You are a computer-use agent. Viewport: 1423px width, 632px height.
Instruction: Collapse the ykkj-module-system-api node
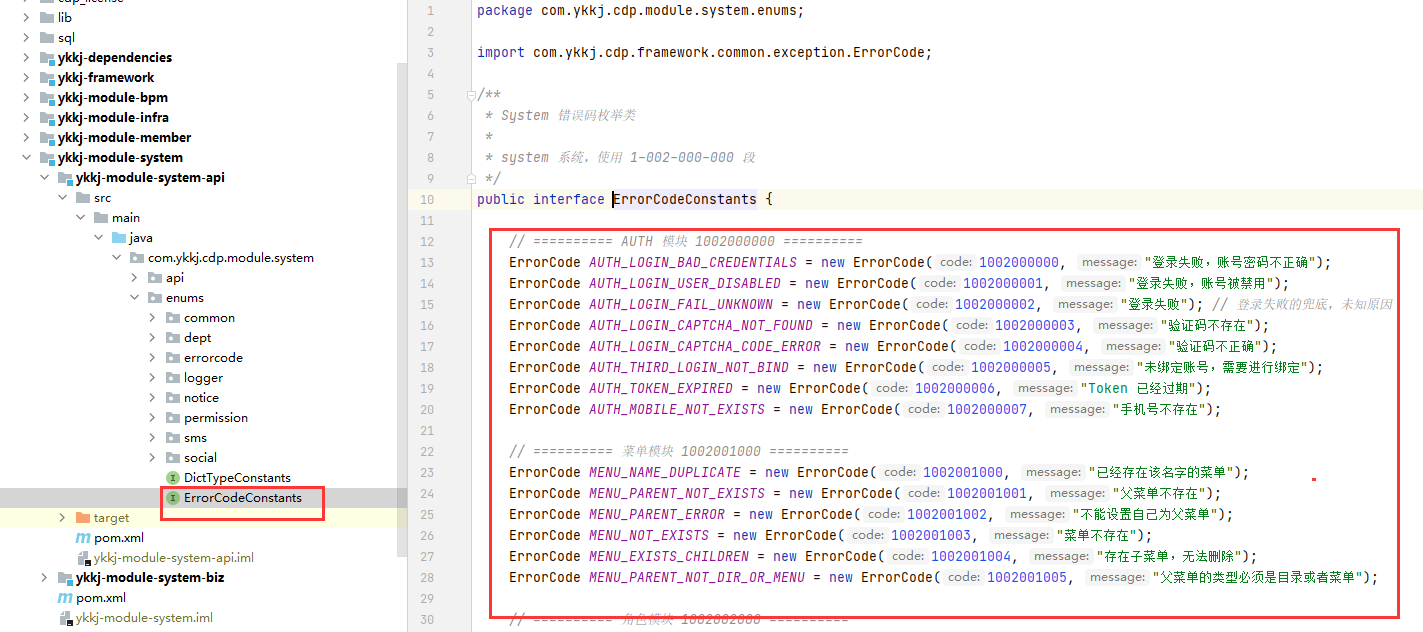pyautogui.click(x=44, y=177)
